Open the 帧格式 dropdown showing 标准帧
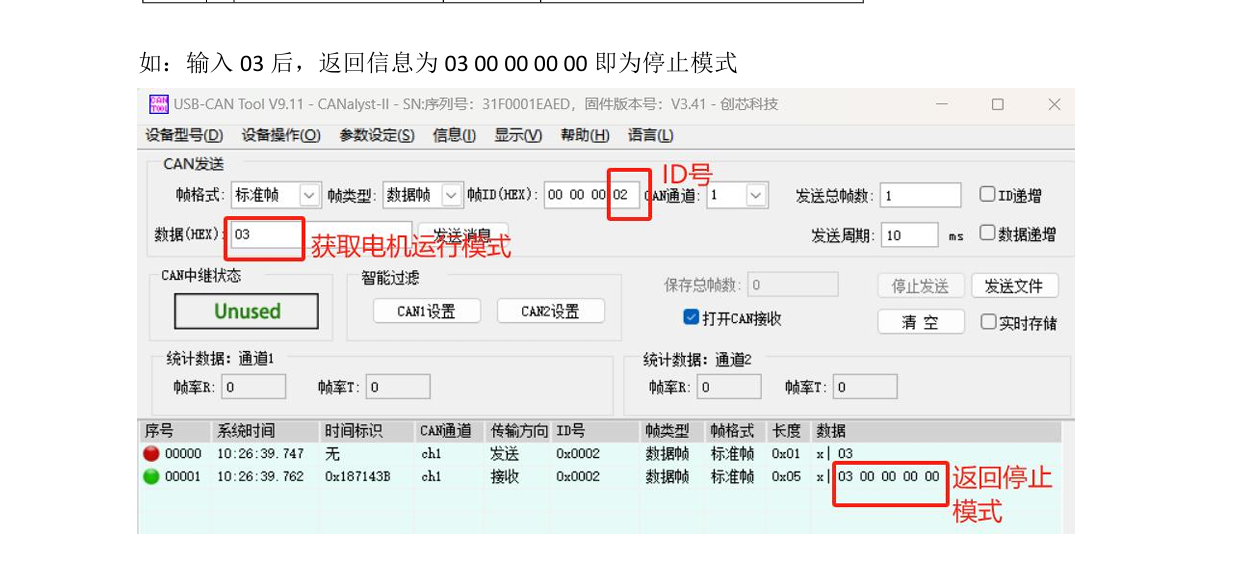Screen dimensions: 1246x563 (309, 195)
